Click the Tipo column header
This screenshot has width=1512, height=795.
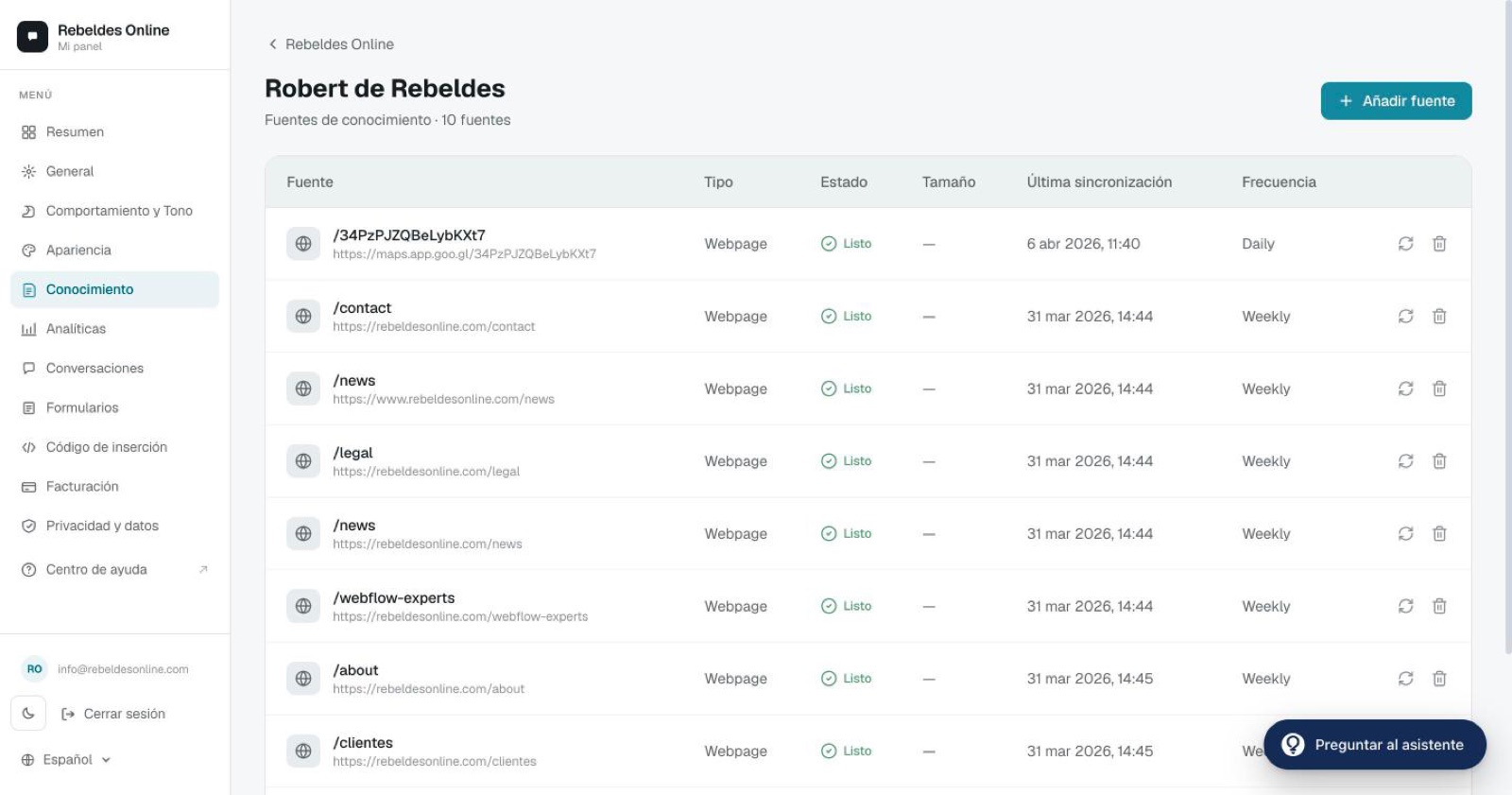coord(718,182)
